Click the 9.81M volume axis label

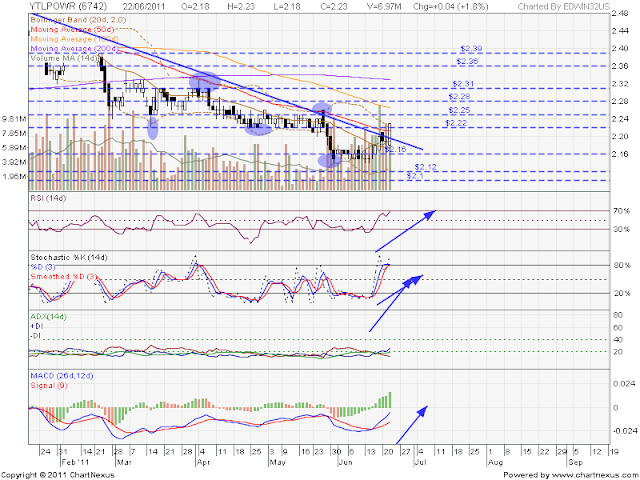(14, 119)
